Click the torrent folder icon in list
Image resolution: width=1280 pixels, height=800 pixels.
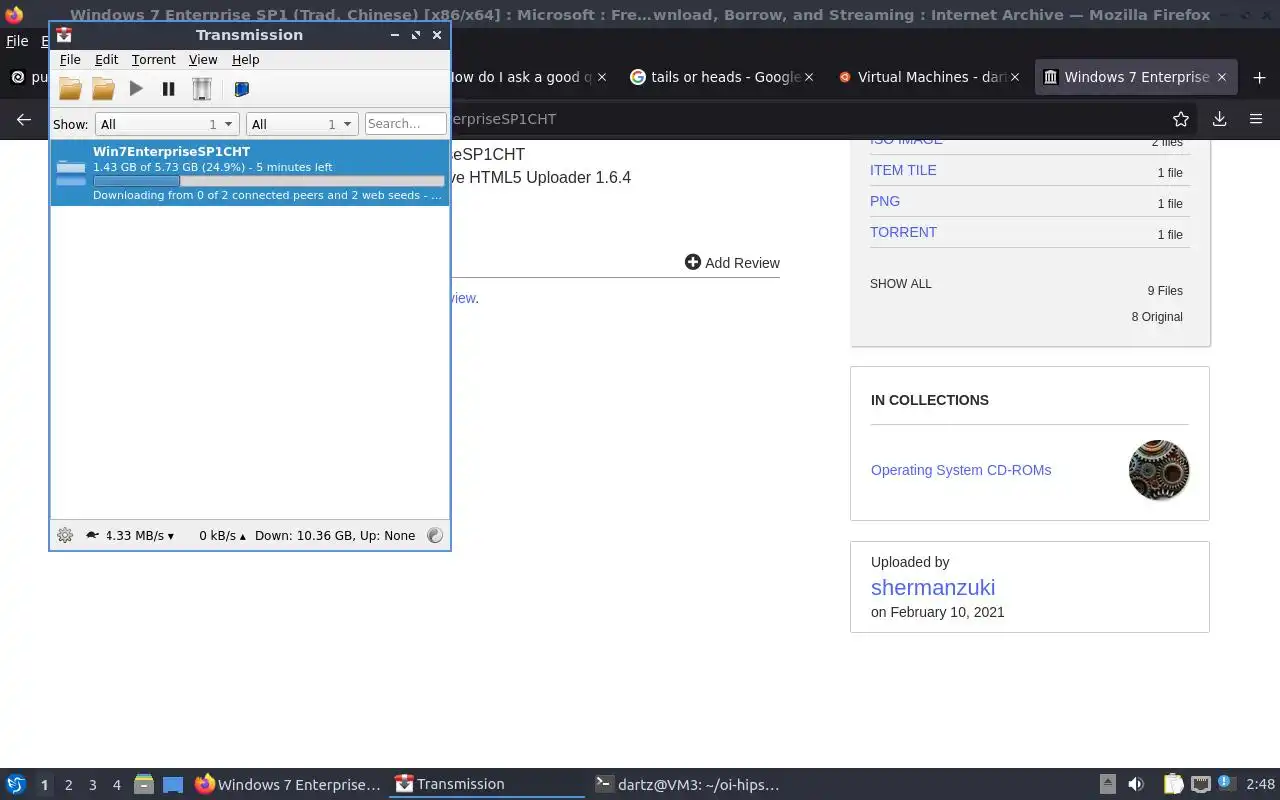[x=71, y=173]
